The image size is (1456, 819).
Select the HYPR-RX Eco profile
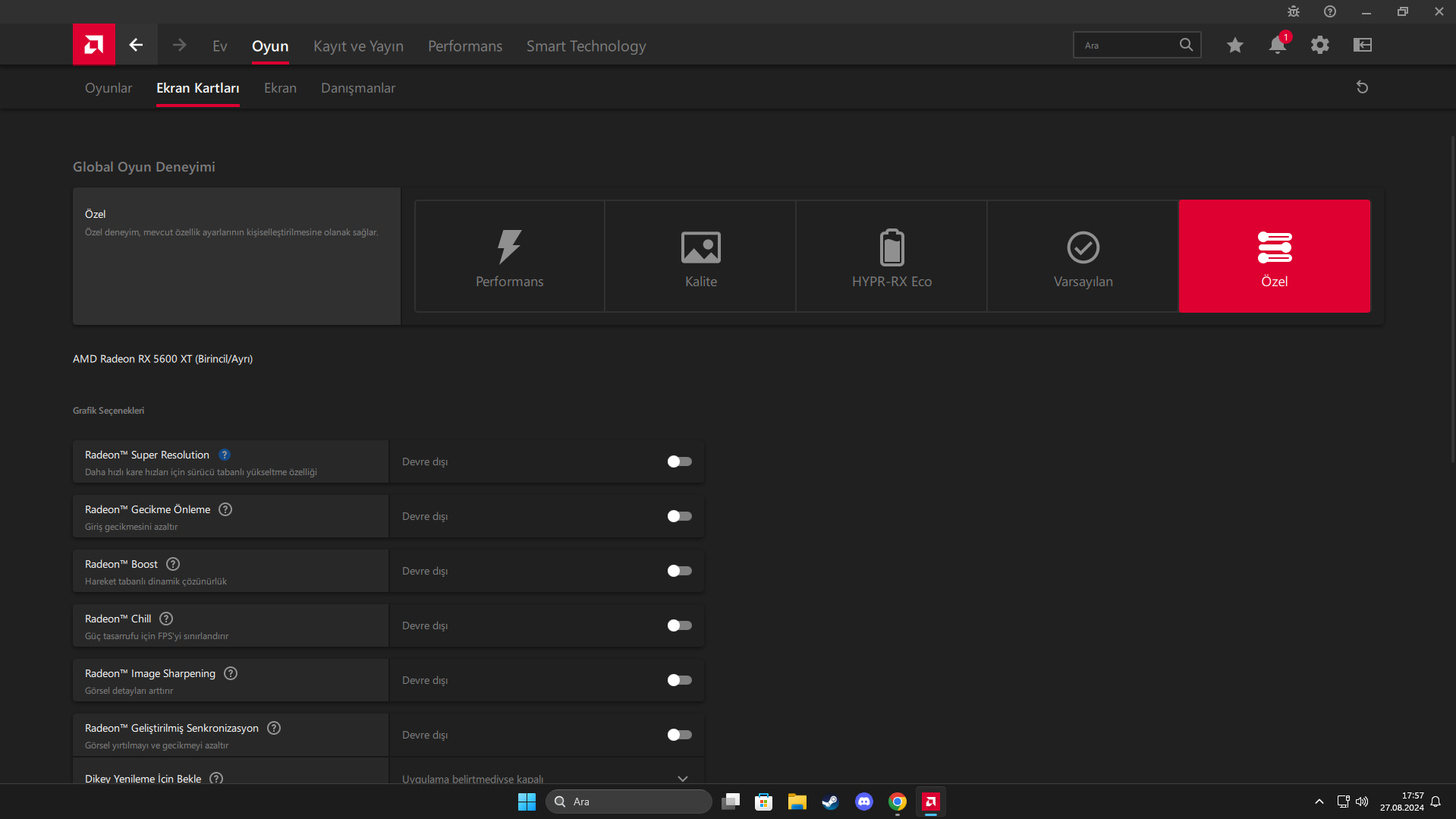[892, 257]
